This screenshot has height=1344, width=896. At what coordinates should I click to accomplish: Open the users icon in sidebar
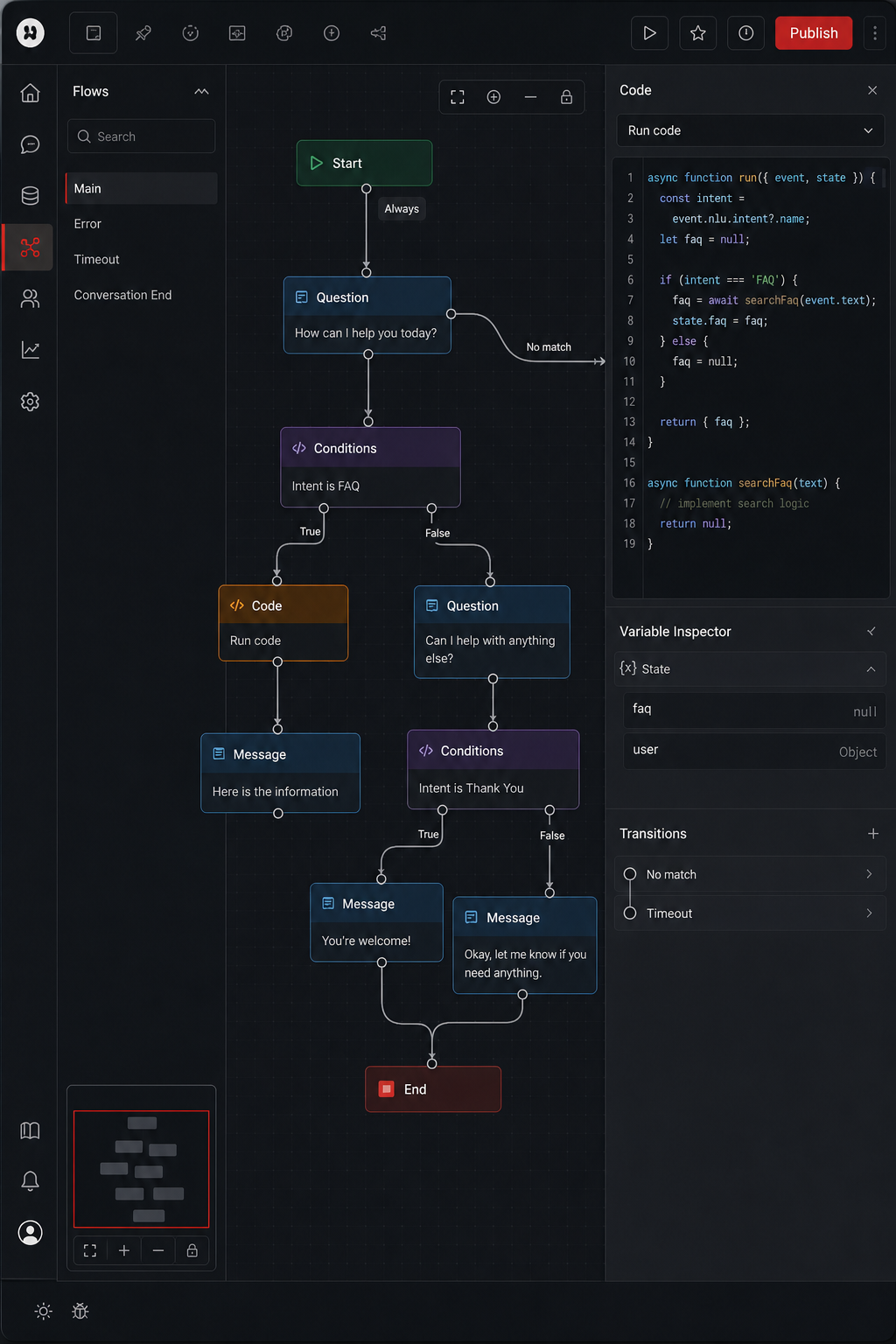click(31, 299)
